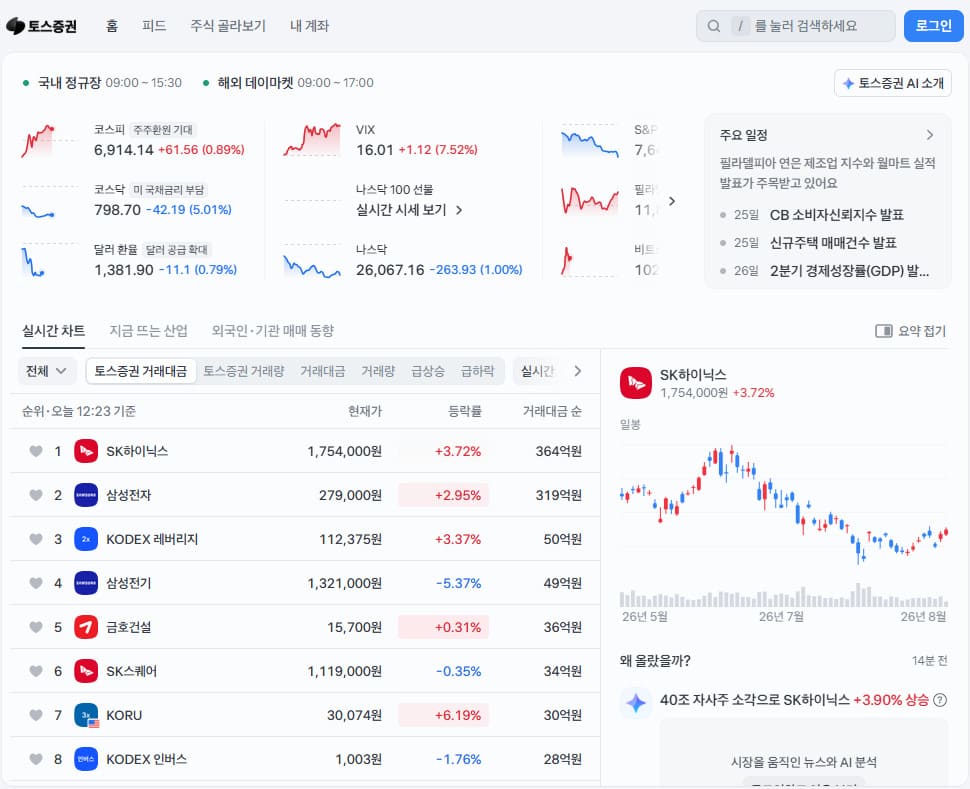
Task: Favorite KODEX 레버리지 with the heart
Action: (x=36, y=539)
